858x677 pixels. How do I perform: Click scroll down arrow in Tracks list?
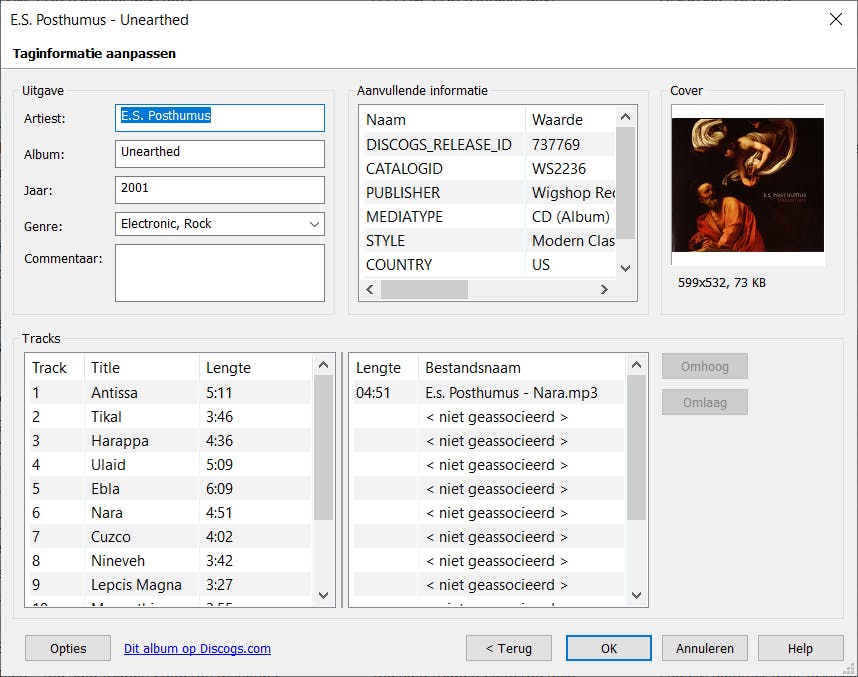coord(323,595)
